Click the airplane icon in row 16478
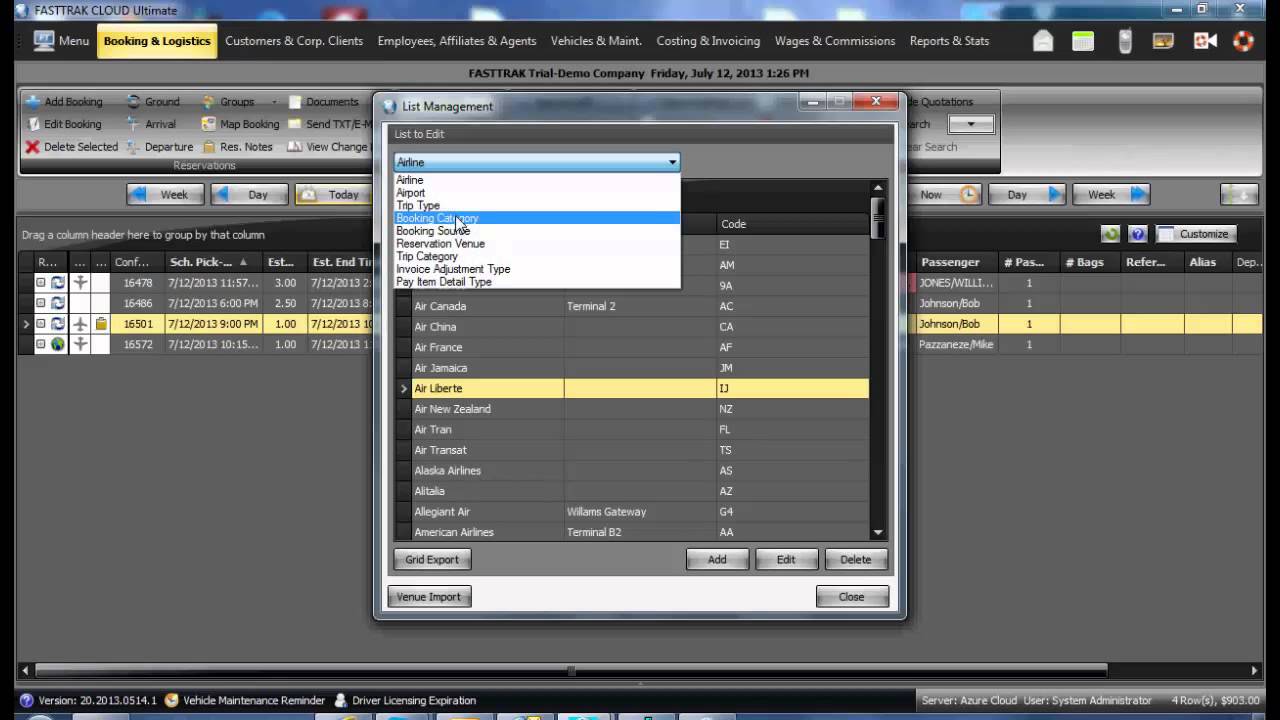1280x720 pixels. 81,283
